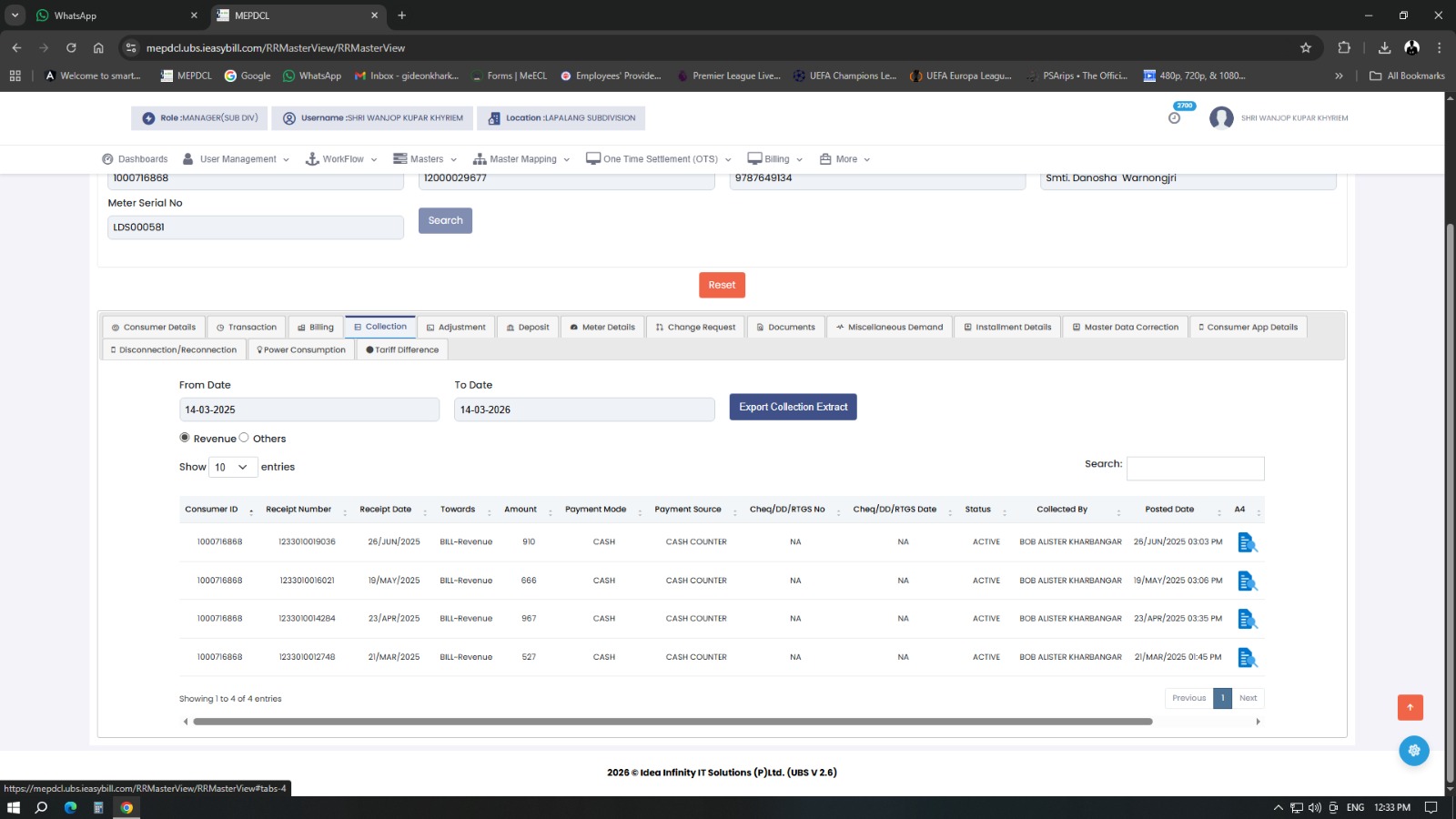This screenshot has height=819, width=1456.
Task: Open the Power Consumption tab
Action: [x=301, y=349]
